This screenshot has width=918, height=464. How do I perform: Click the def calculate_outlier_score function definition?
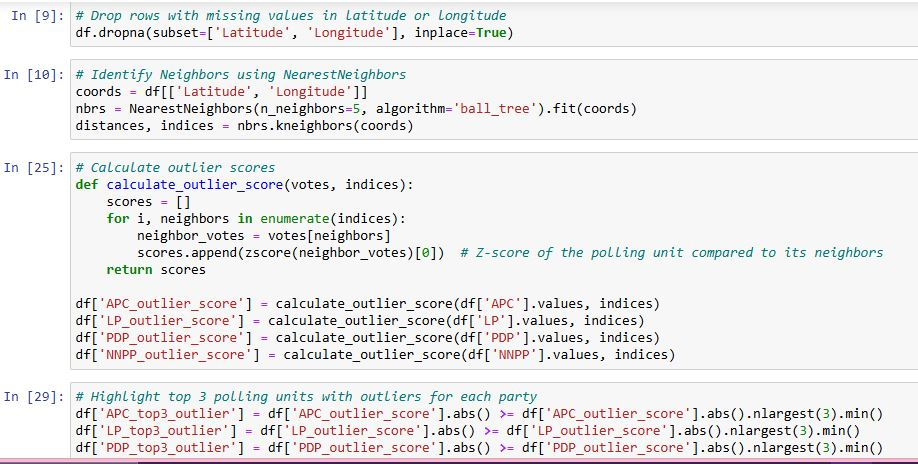pos(244,185)
